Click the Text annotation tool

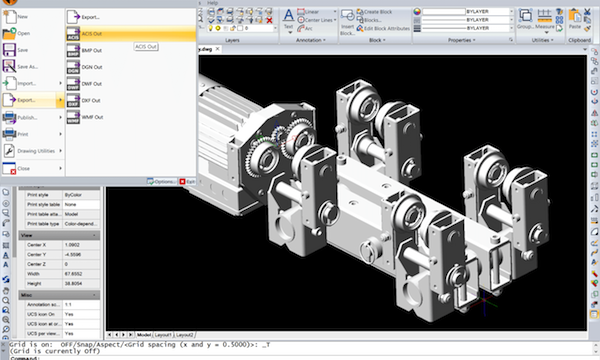click(289, 20)
